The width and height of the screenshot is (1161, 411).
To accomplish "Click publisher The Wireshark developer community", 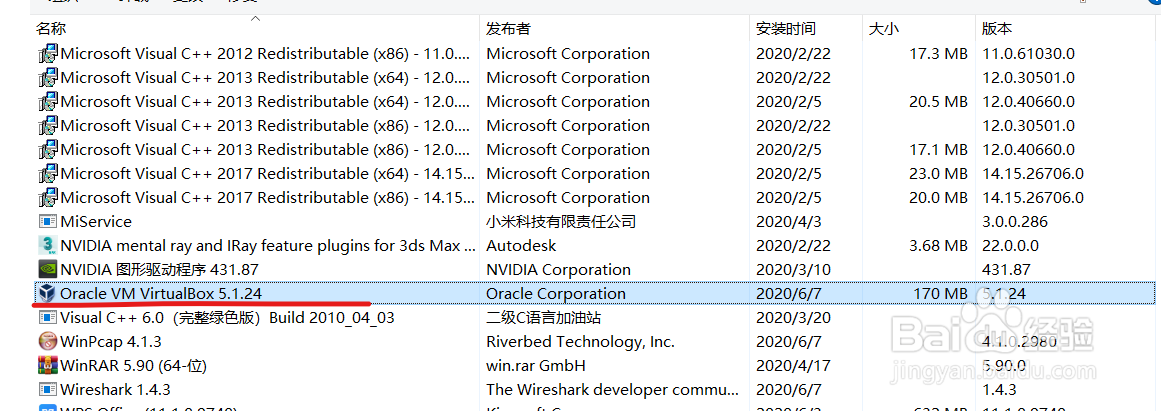I will pos(612,390).
